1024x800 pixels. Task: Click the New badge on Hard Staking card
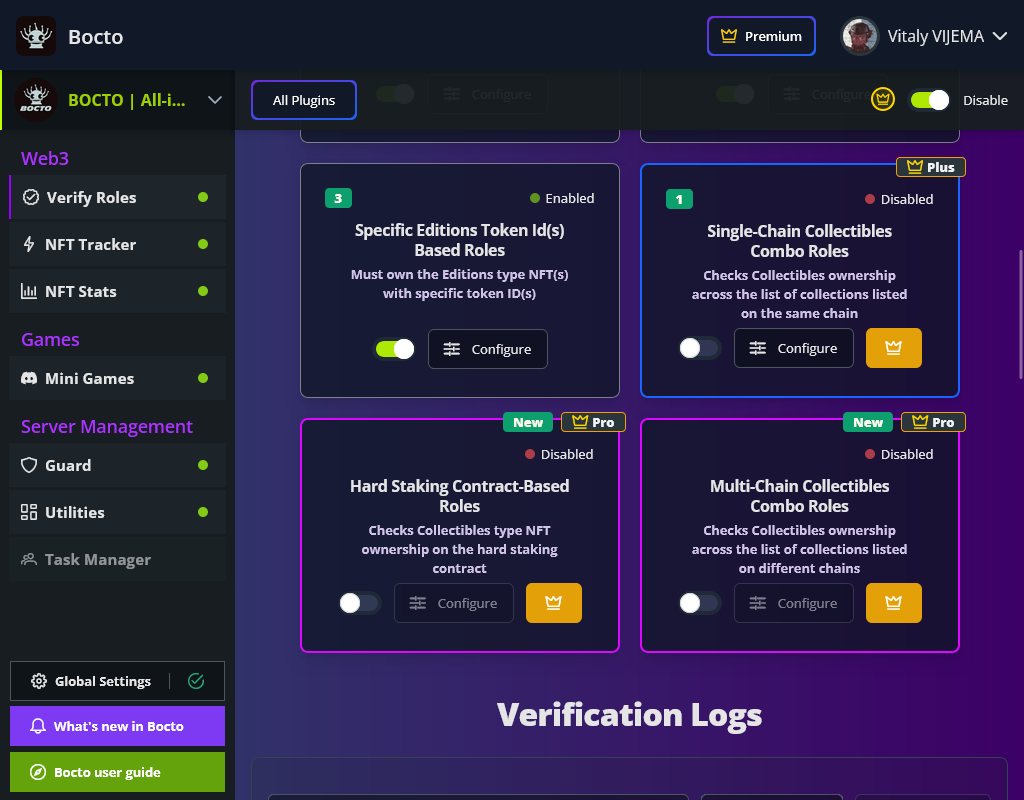[x=528, y=422]
